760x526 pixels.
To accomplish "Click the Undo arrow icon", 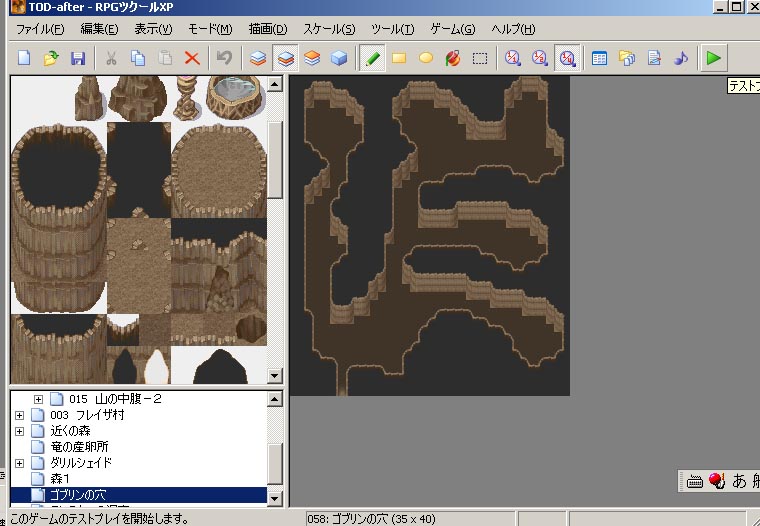I will (x=224, y=58).
